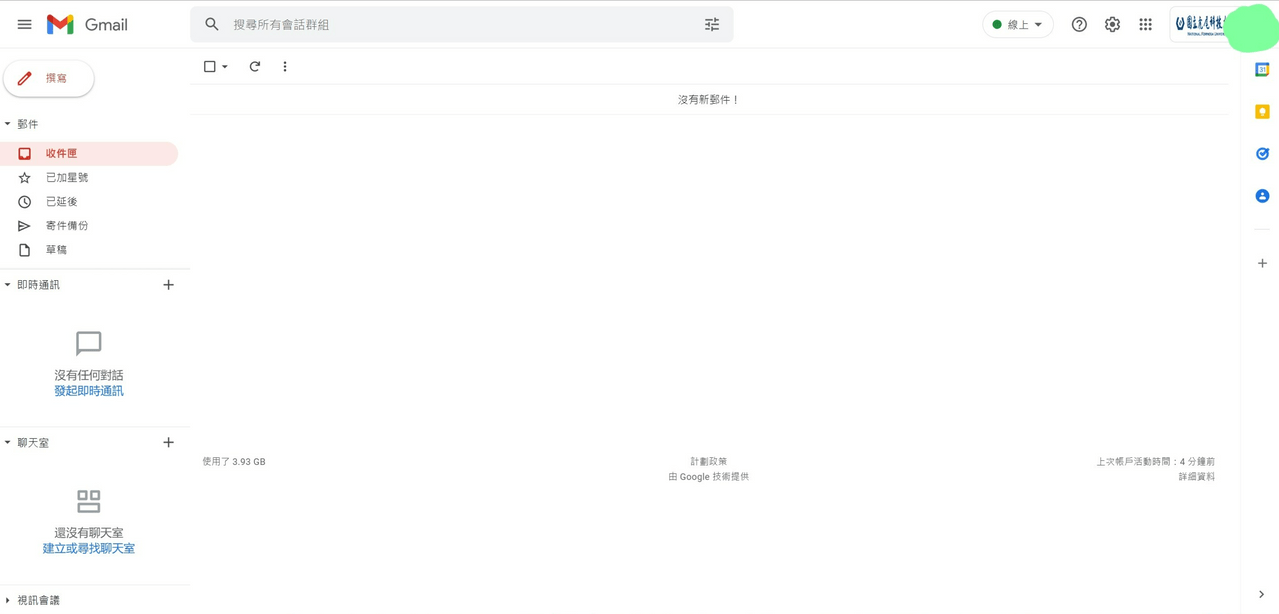Open Contacts side panel

(1262, 196)
